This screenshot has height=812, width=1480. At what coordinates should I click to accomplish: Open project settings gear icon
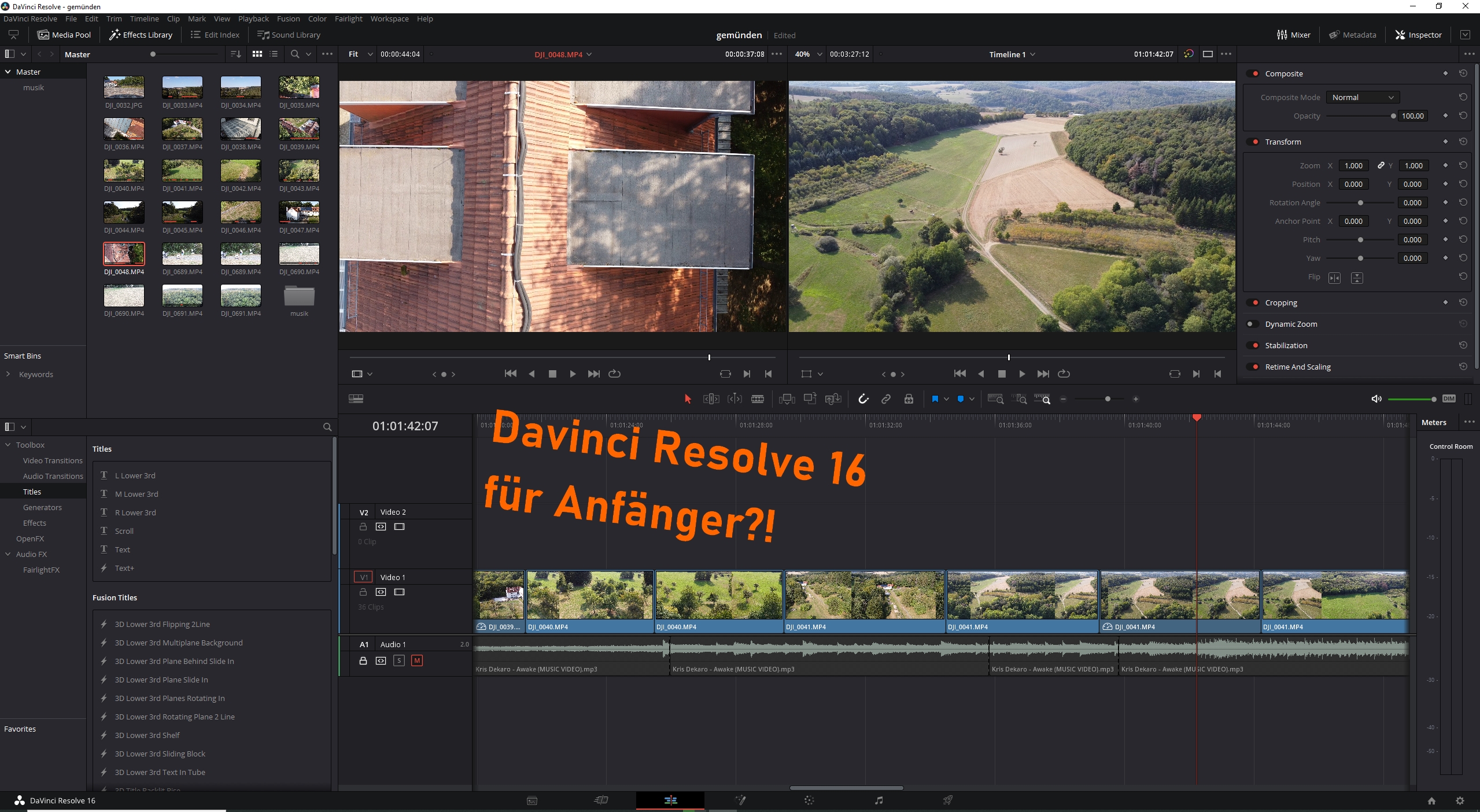point(1460,800)
